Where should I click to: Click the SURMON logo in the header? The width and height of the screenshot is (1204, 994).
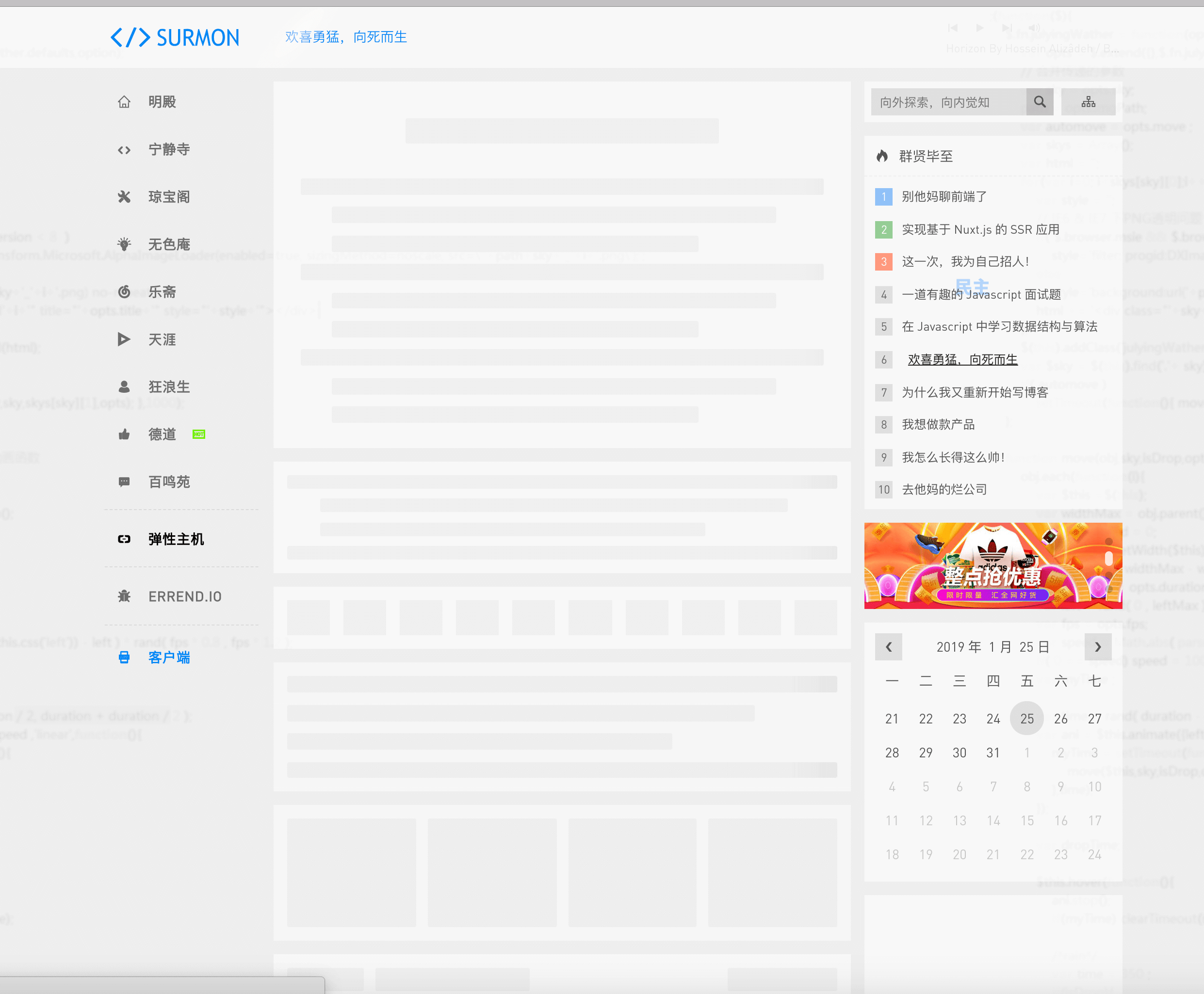click(175, 38)
